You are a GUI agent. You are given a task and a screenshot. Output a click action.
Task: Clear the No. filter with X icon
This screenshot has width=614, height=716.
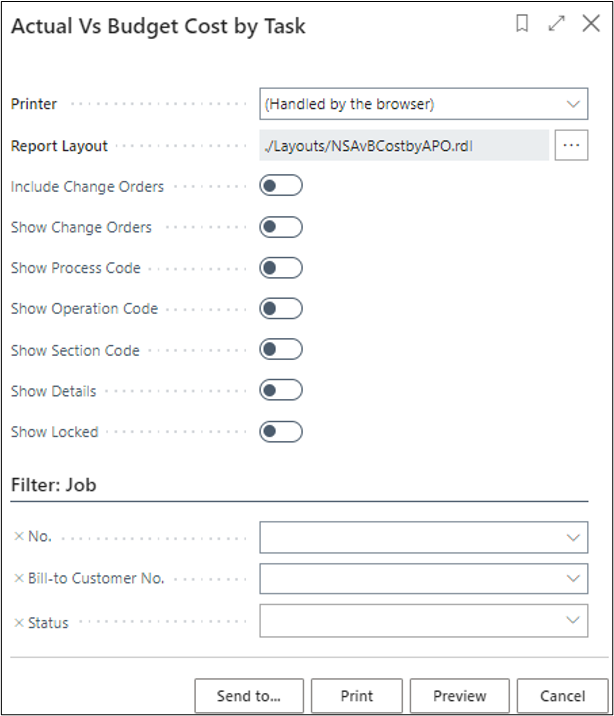(x=19, y=537)
